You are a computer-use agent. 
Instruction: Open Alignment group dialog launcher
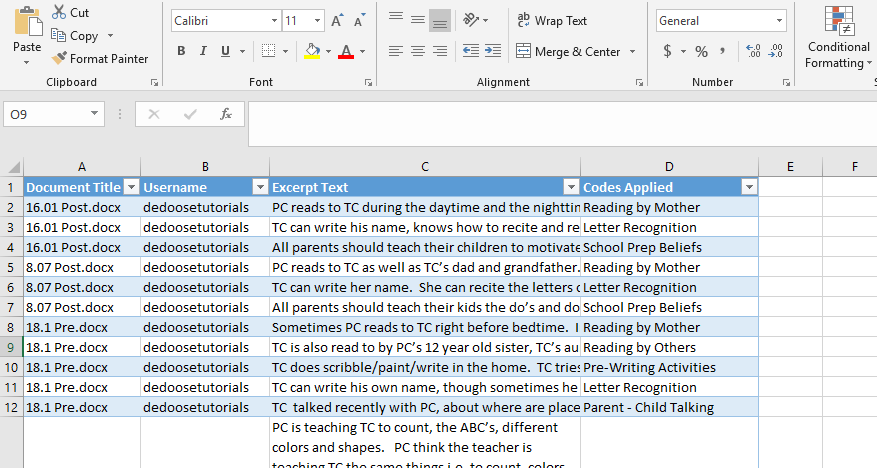pos(639,82)
